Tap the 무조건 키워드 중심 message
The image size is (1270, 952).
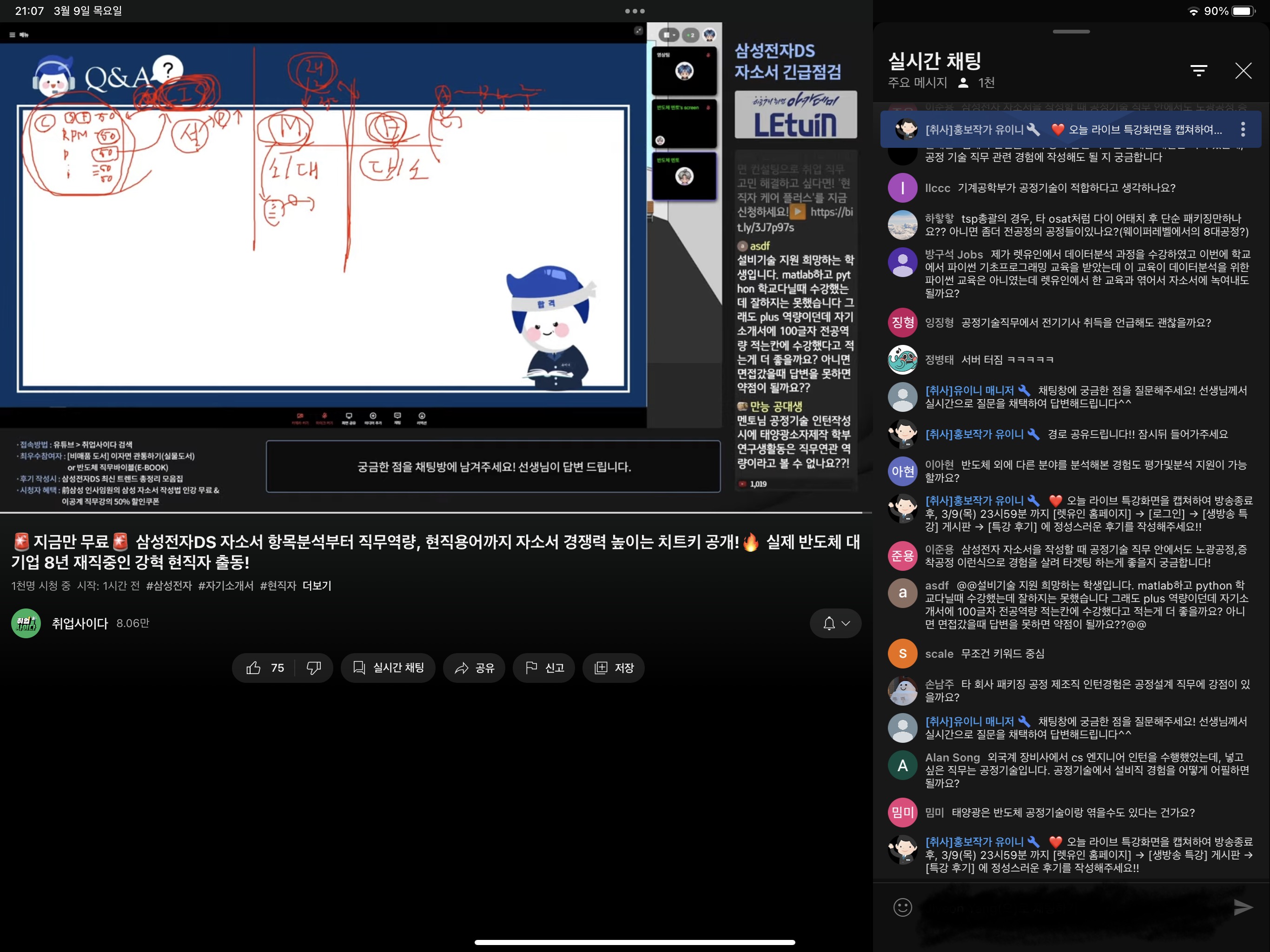1002,654
